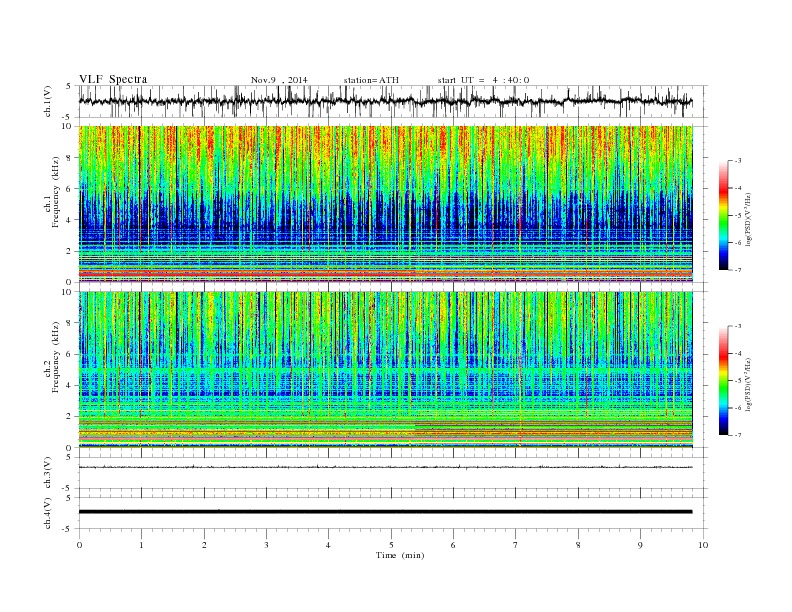Click time axis tick label "9"
792x612 pixels.
tap(640, 545)
